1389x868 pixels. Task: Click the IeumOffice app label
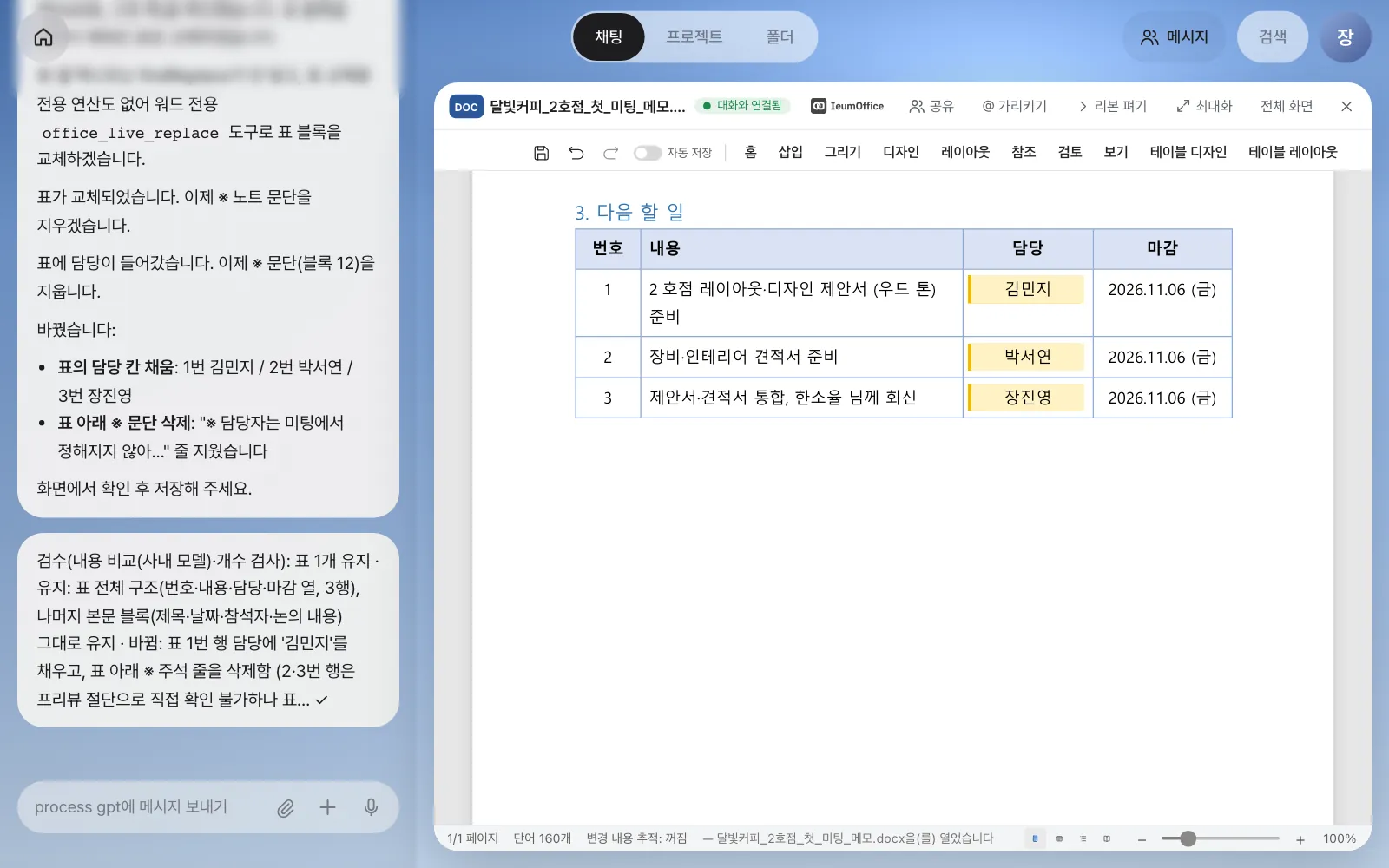coord(847,106)
